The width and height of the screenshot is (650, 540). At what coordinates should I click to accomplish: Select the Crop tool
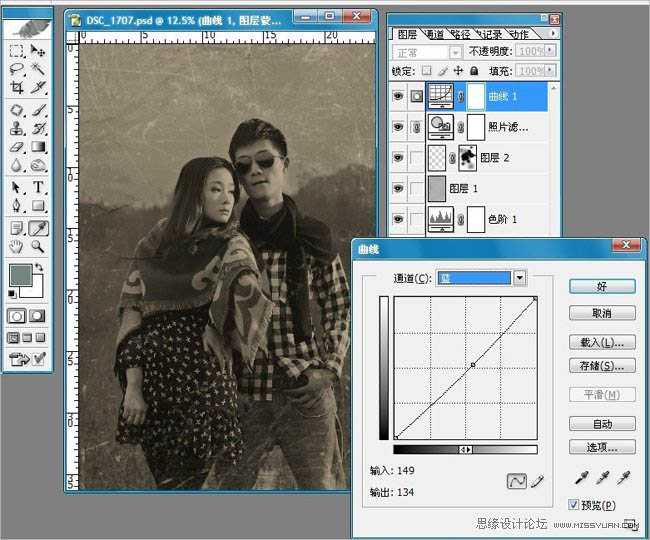(x=17, y=87)
